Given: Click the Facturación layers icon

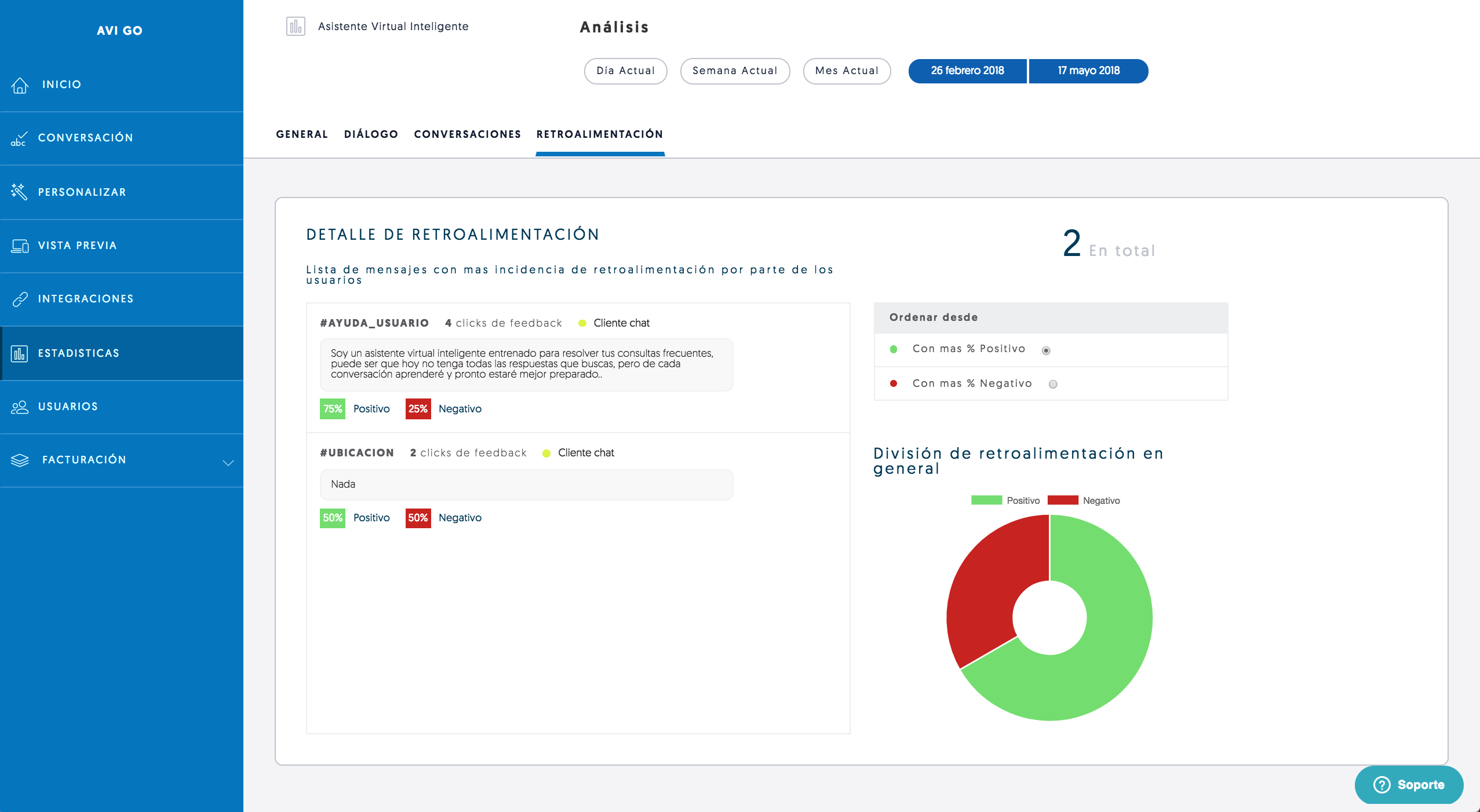Looking at the screenshot, I should [20, 460].
